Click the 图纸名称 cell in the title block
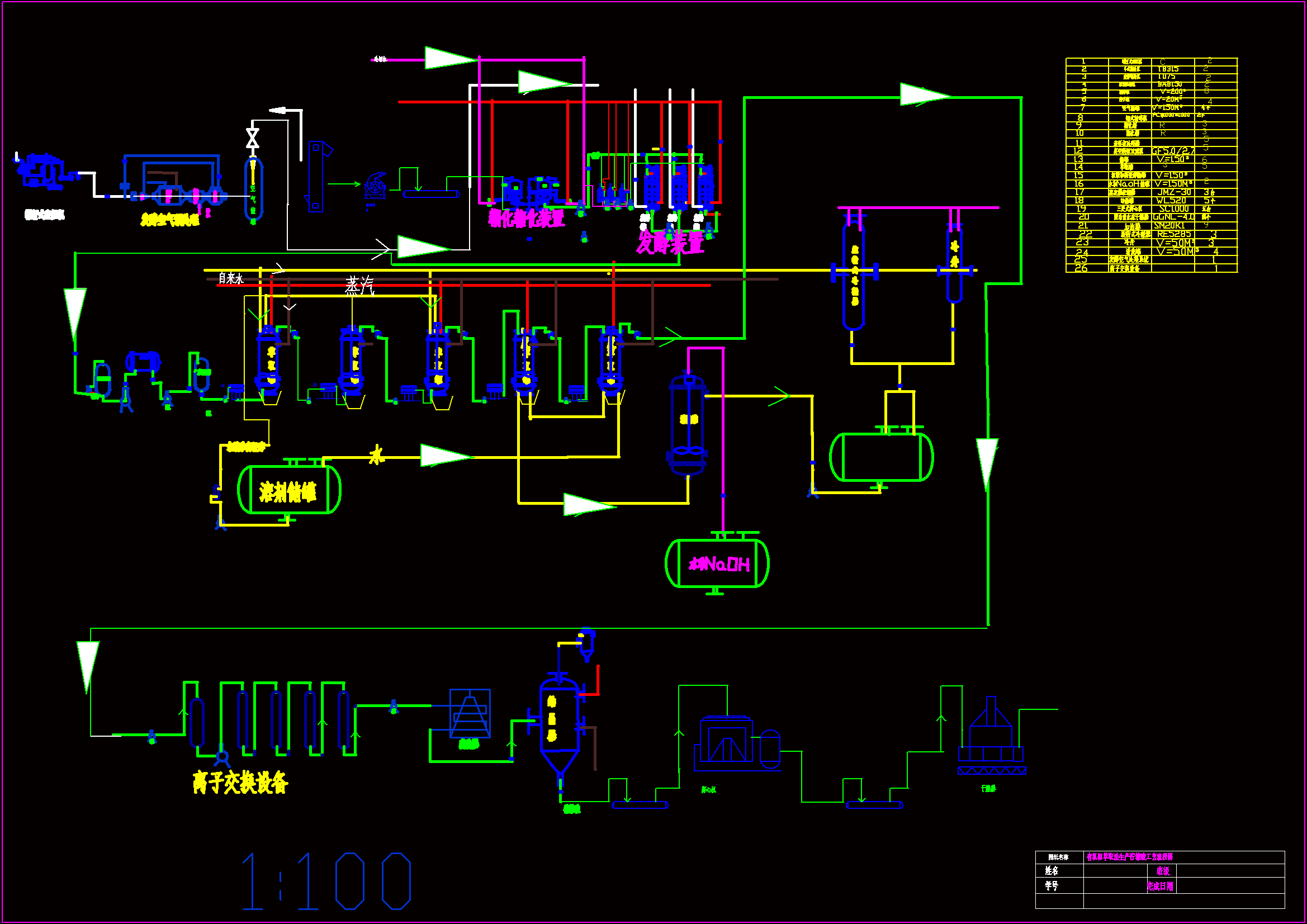 (1058, 857)
